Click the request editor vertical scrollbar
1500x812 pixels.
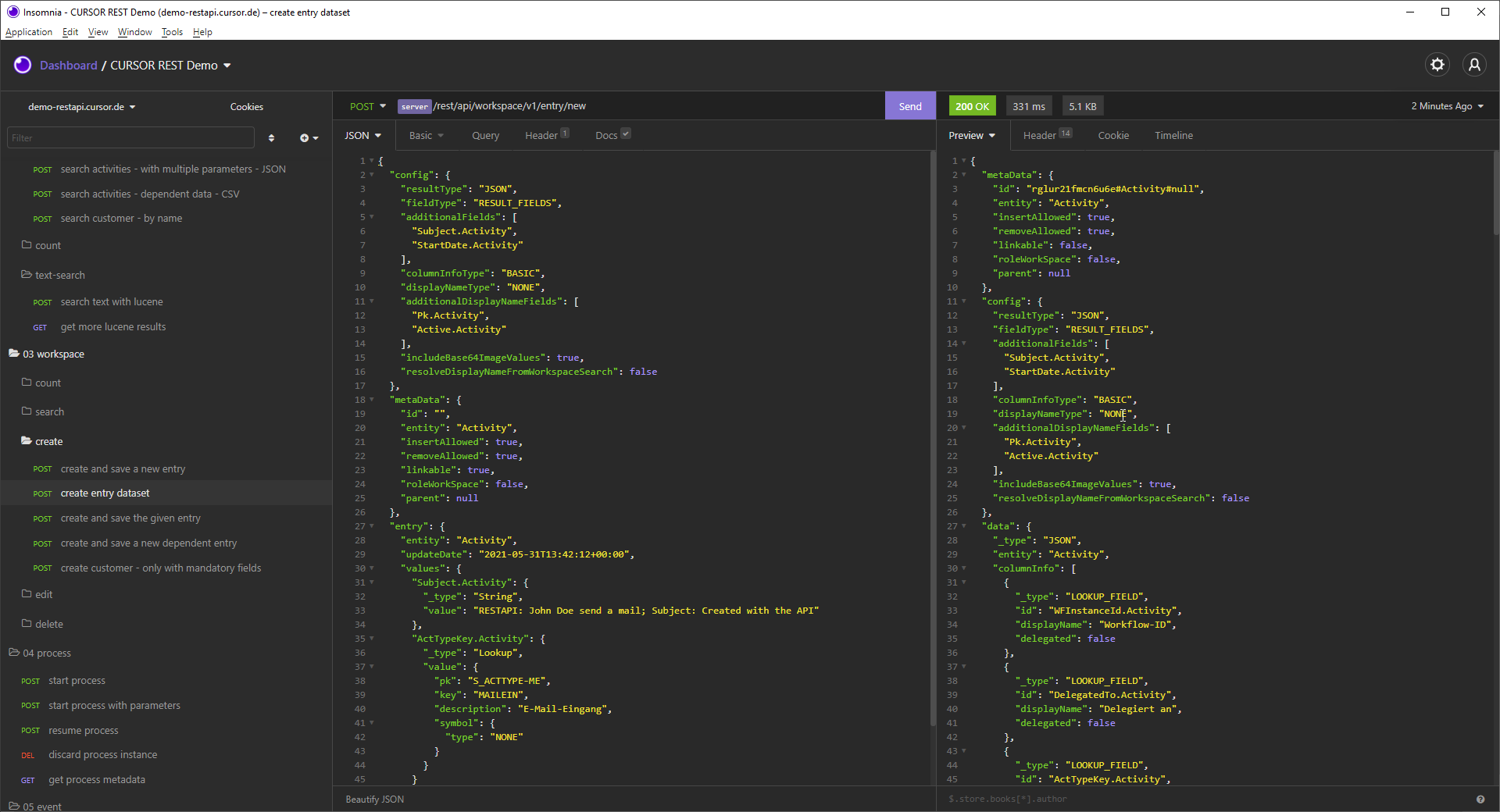(x=932, y=437)
